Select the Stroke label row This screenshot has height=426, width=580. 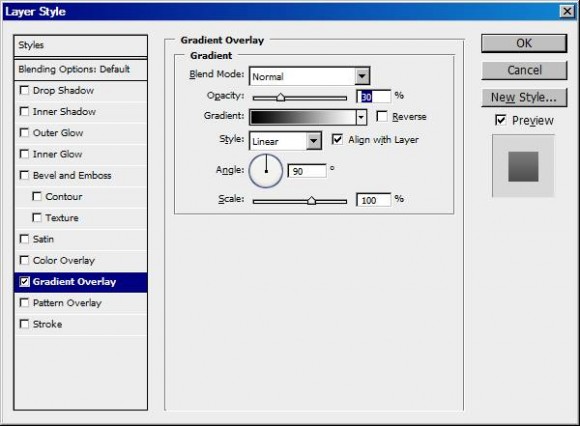pos(81,324)
